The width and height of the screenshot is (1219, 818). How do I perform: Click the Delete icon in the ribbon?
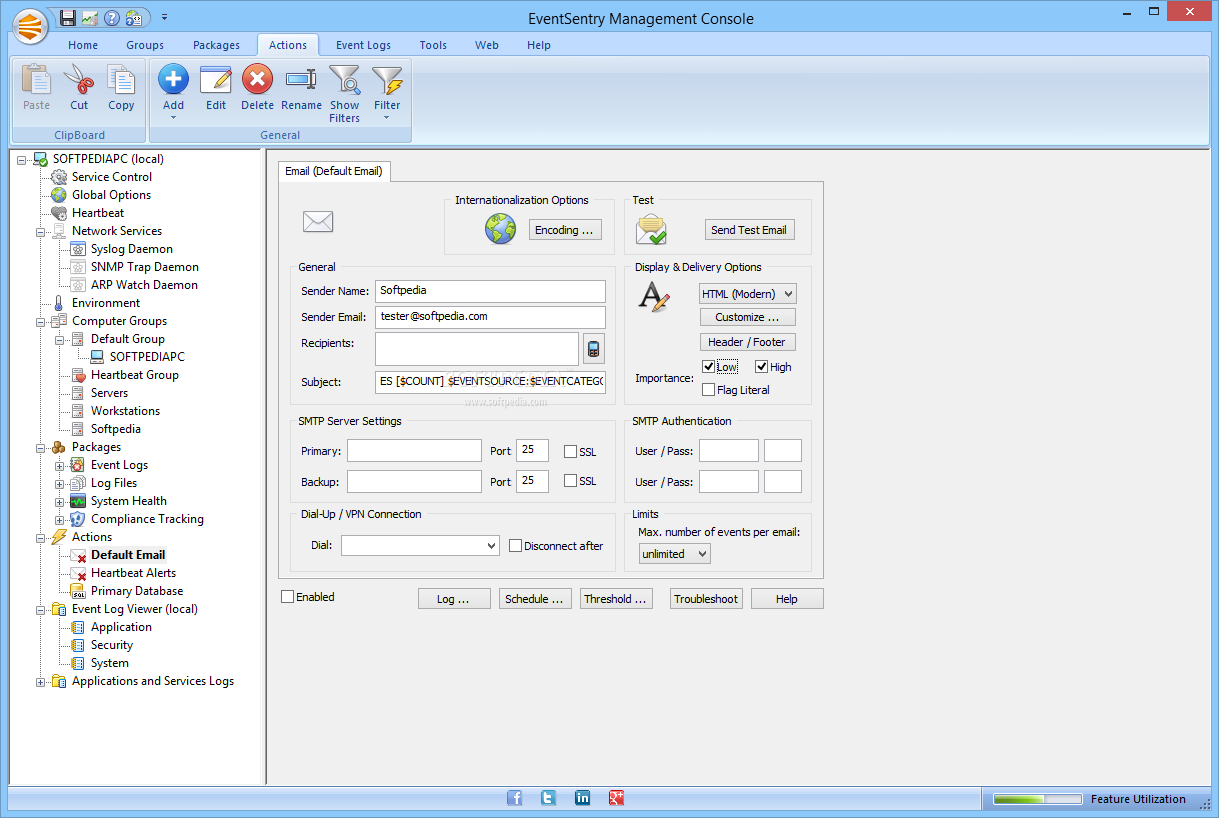coord(257,79)
